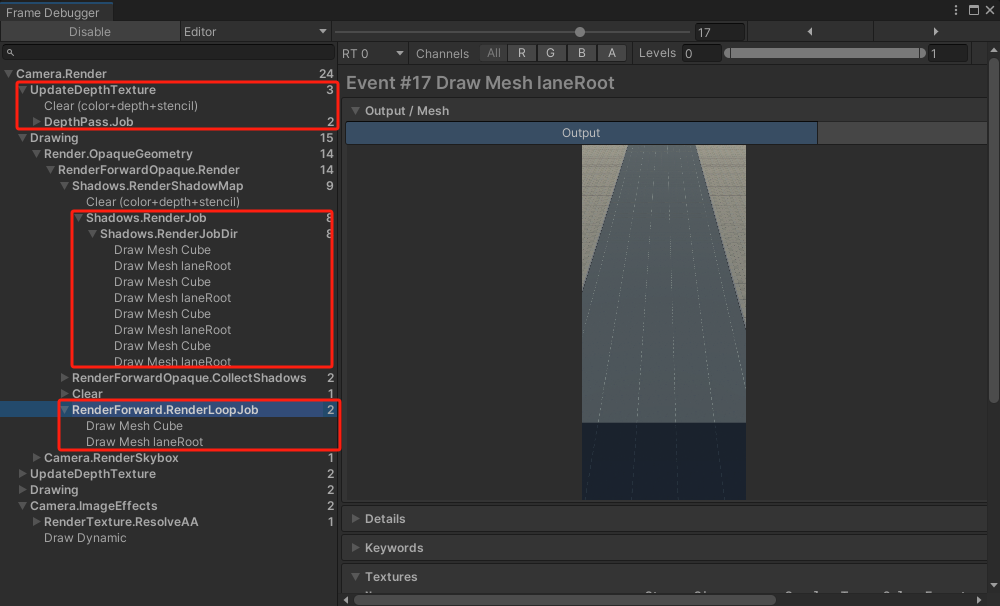The width and height of the screenshot is (1000, 606).
Task: Click the horizontal scrollbar at panel bottom
Action: pyautogui.click(x=564, y=600)
